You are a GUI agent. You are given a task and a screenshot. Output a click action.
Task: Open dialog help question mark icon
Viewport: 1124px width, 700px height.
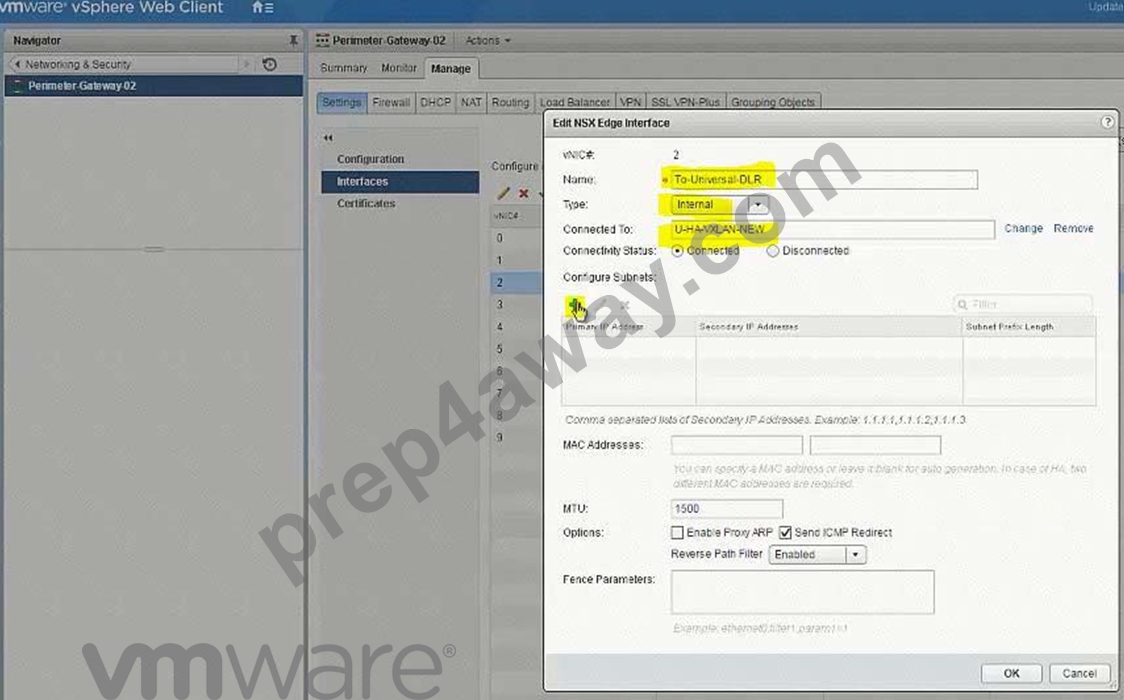coord(1107,122)
